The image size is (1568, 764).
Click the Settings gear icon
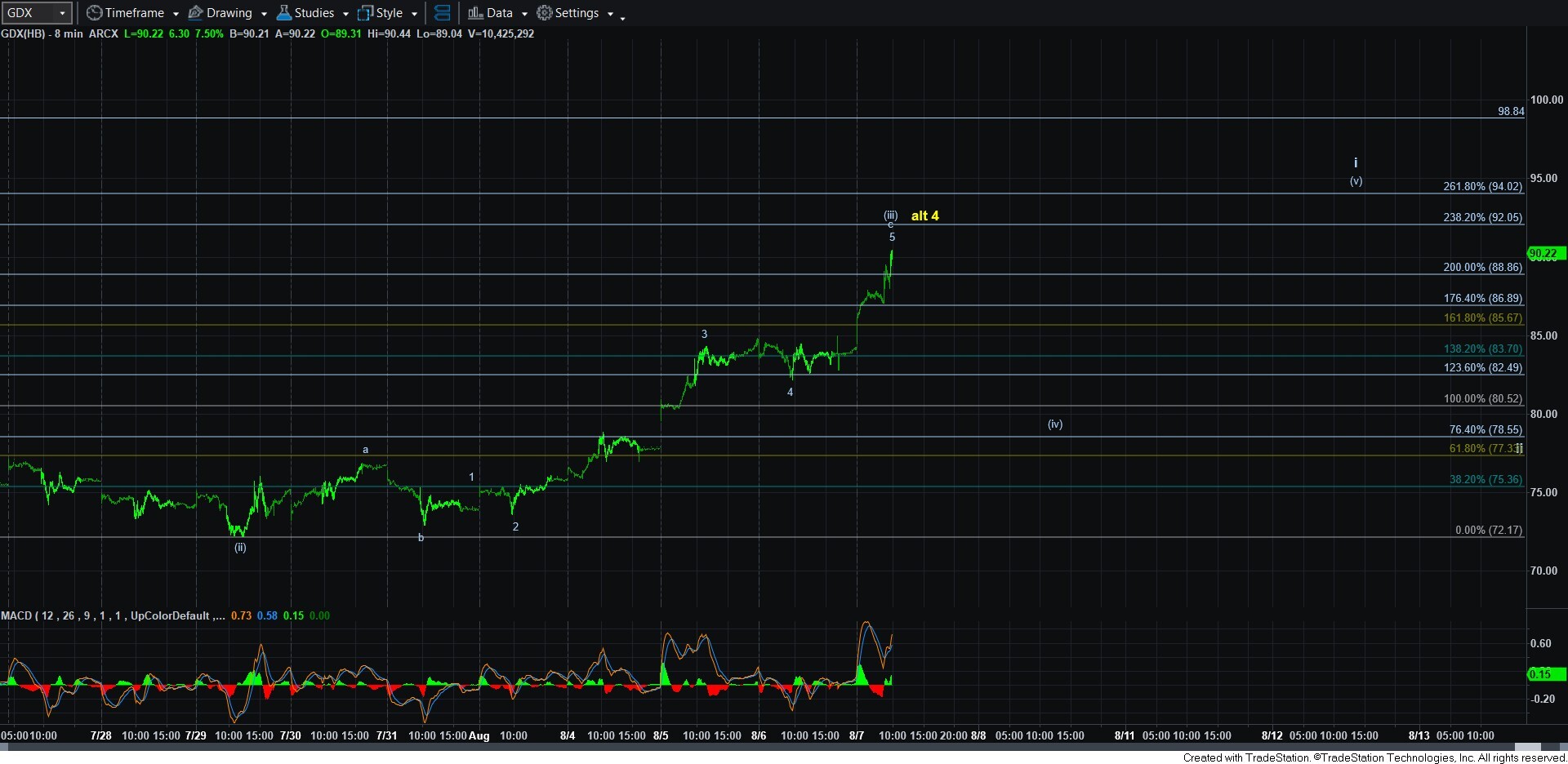544,13
